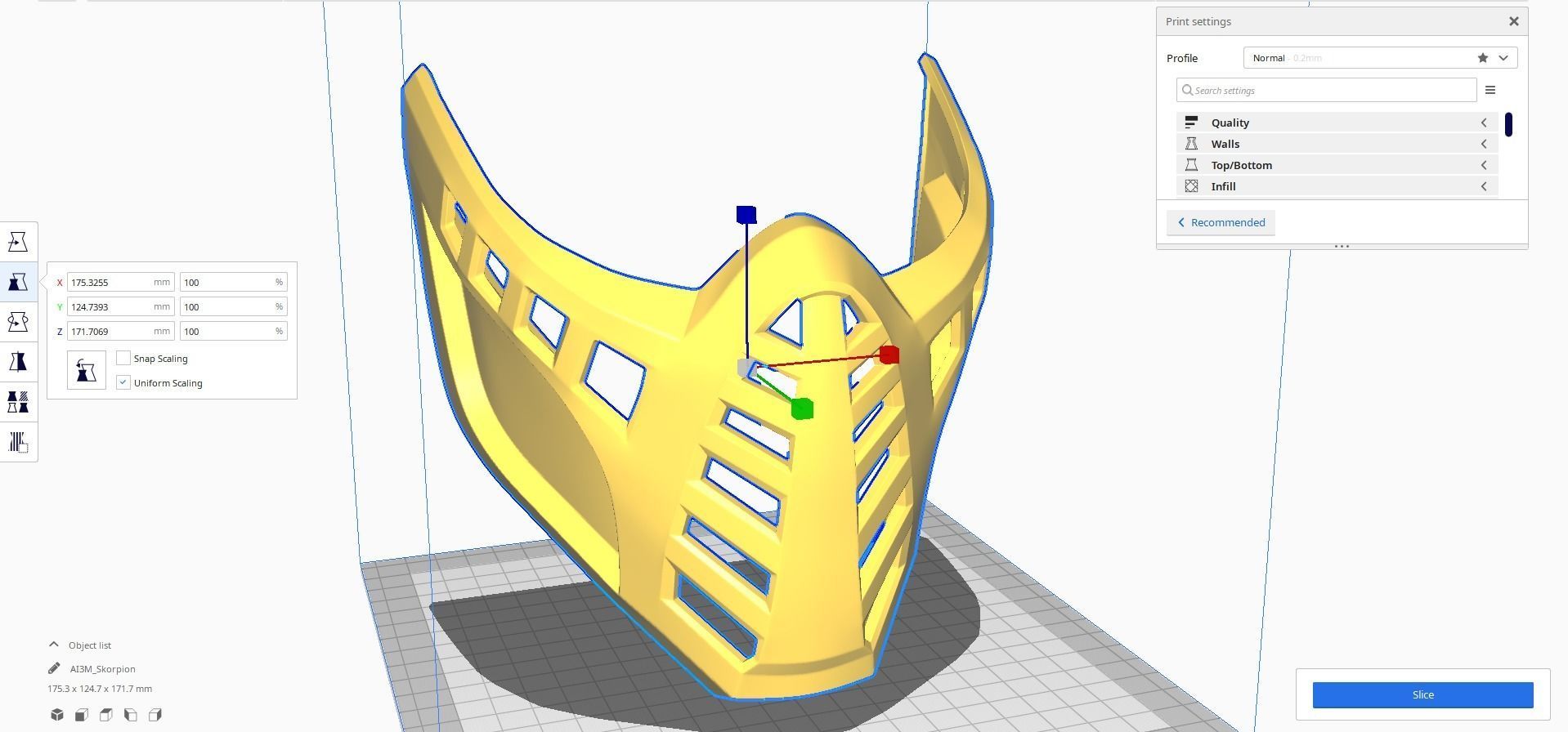The width and height of the screenshot is (1568, 732).
Task: Click the 175.3 x 124.7 x 171.7 mm text
Action: [100, 689]
